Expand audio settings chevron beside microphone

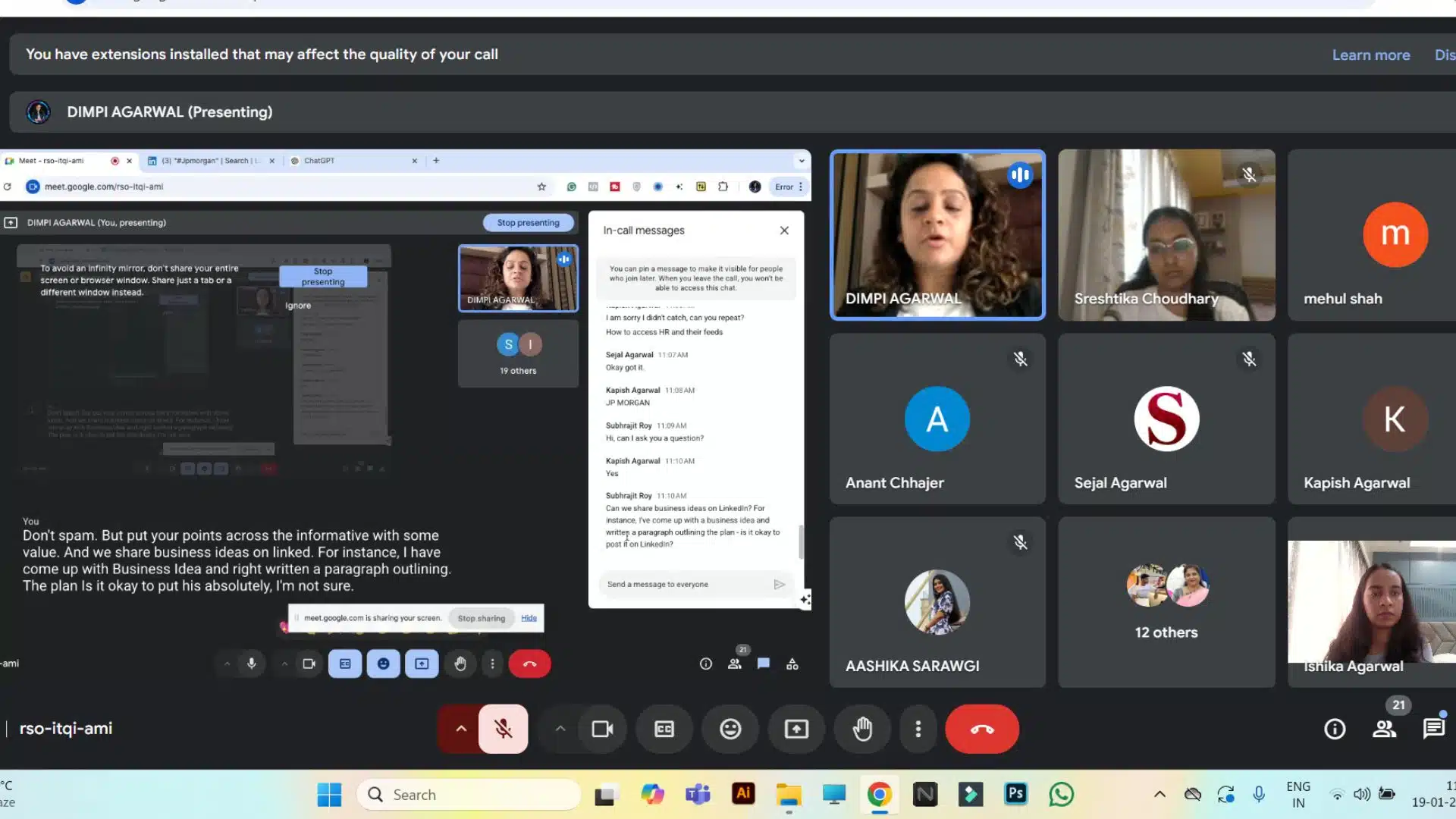461,729
